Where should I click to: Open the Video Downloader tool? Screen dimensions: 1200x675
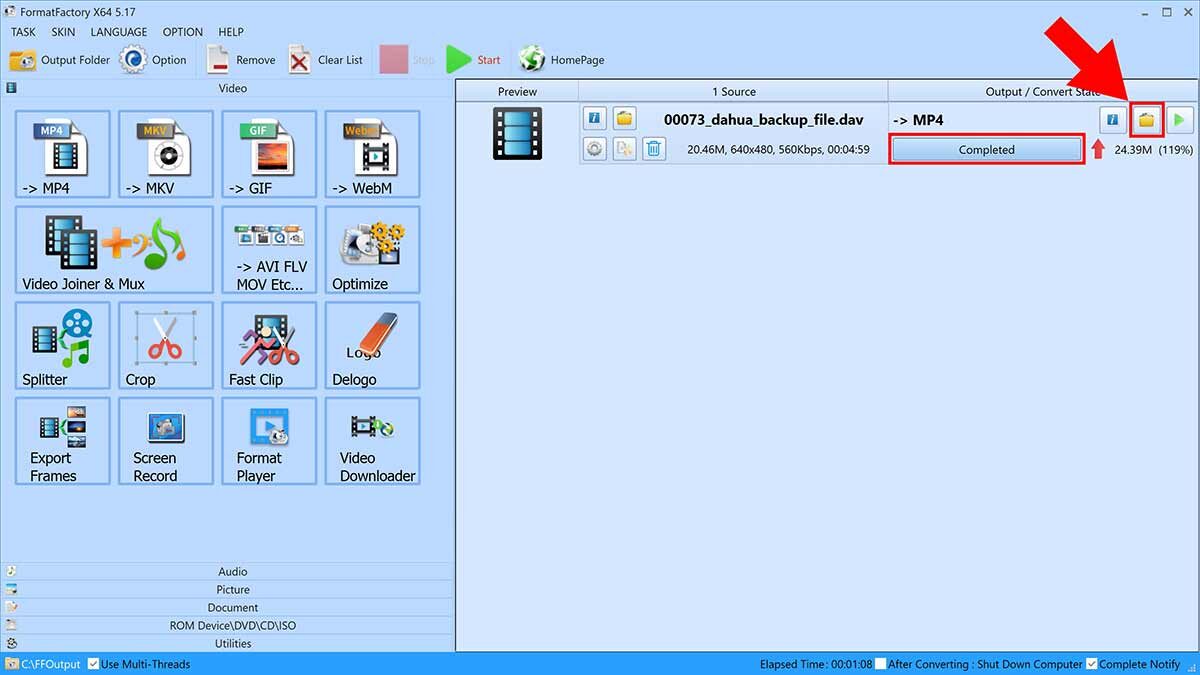click(x=372, y=442)
